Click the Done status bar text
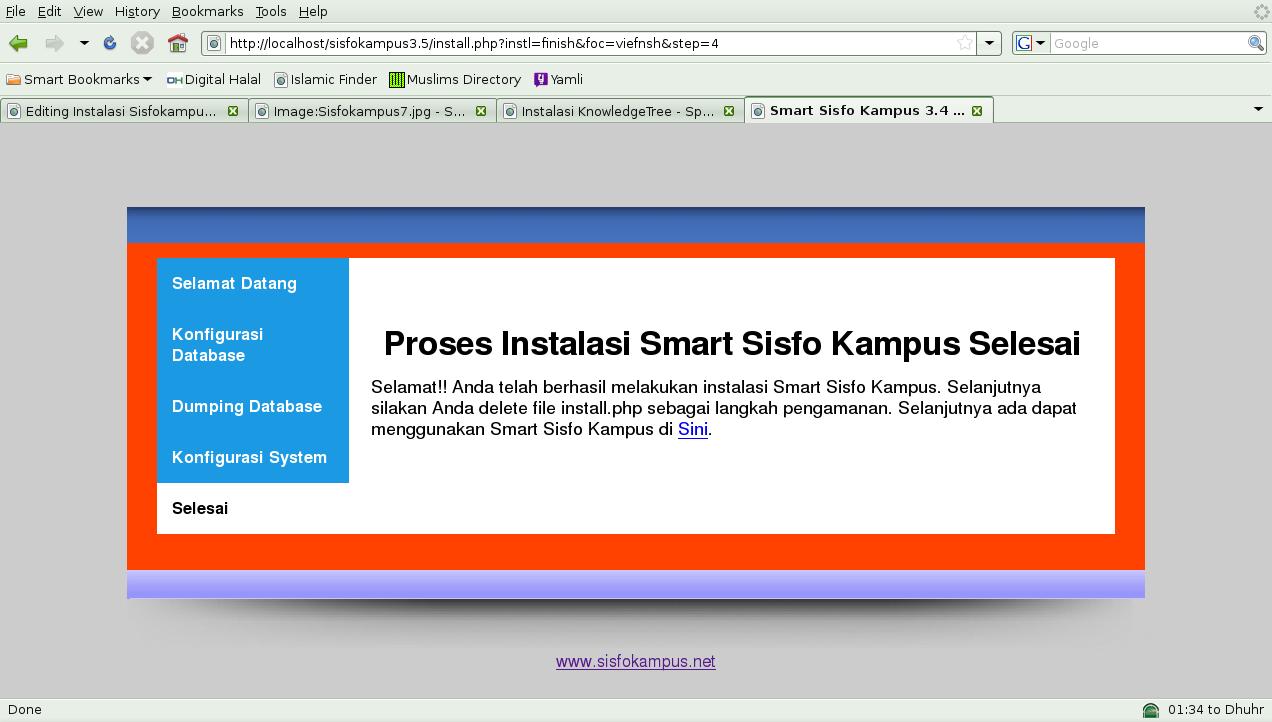This screenshot has height=722, width=1272. tap(25, 709)
